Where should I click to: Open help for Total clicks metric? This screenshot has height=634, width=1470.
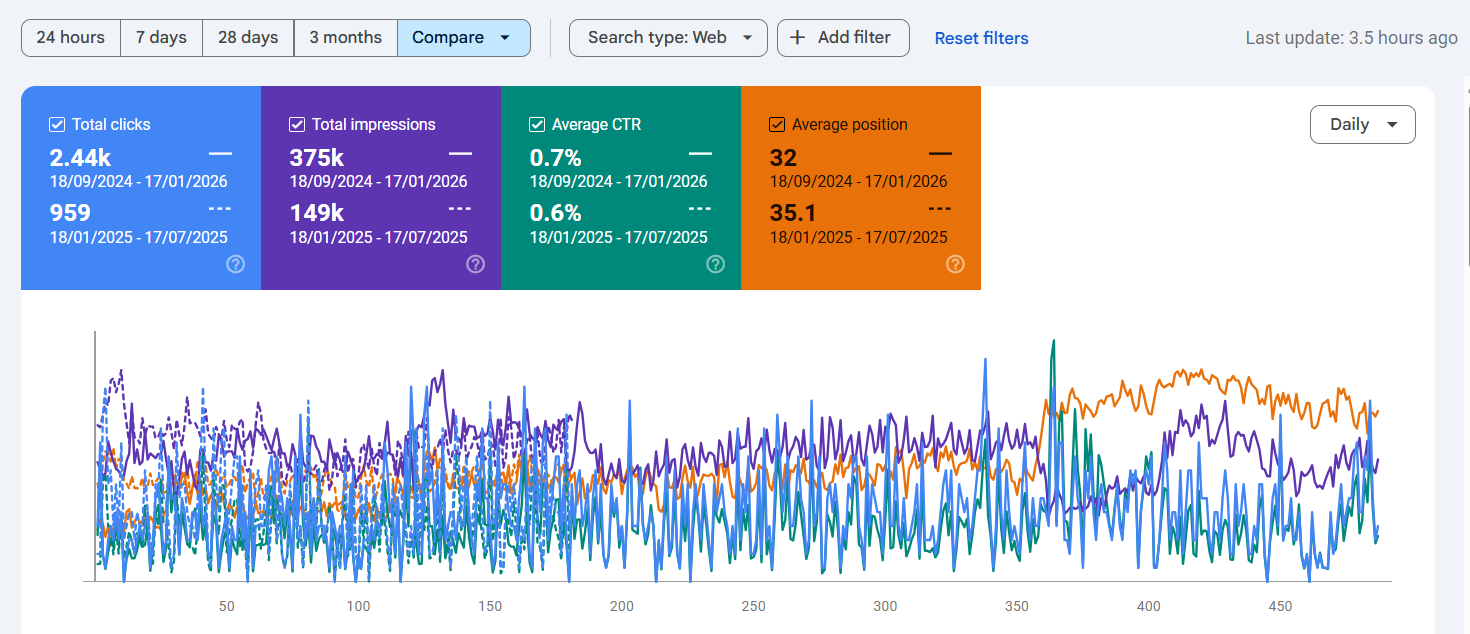pyautogui.click(x=235, y=264)
